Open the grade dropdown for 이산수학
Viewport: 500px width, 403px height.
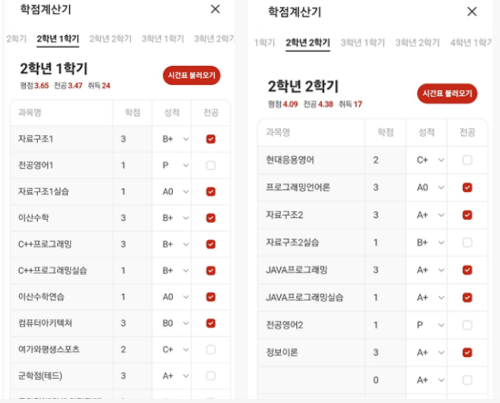click(x=172, y=218)
